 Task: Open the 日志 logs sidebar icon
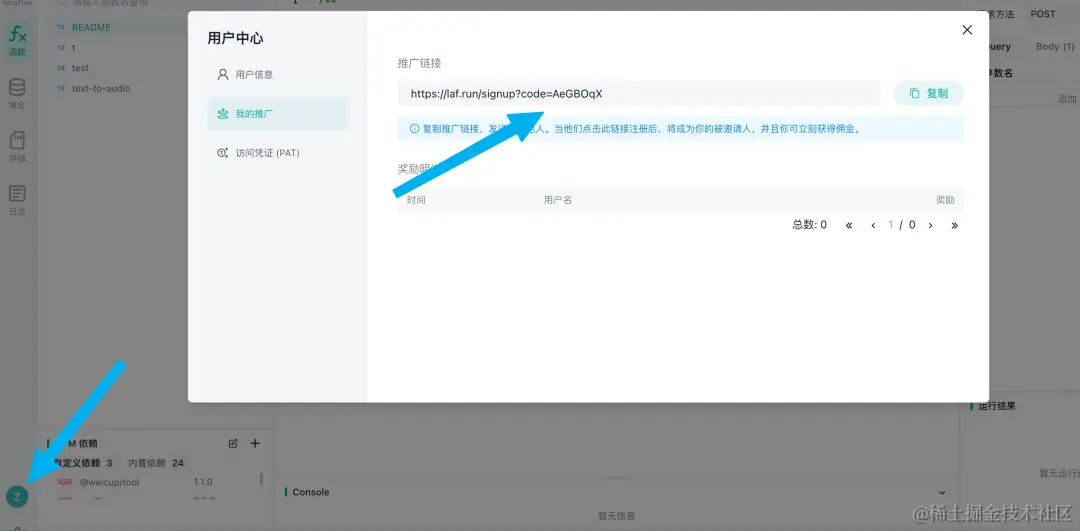coord(17,200)
